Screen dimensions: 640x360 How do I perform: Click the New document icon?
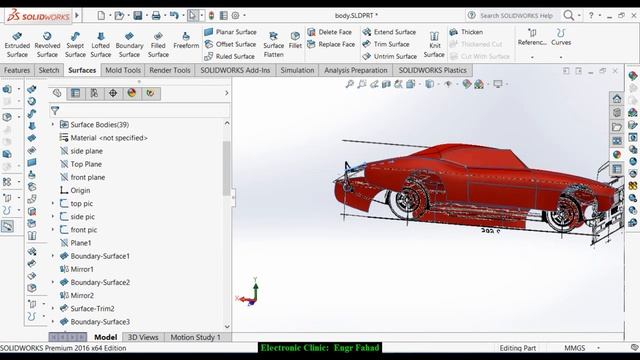click(101, 16)
